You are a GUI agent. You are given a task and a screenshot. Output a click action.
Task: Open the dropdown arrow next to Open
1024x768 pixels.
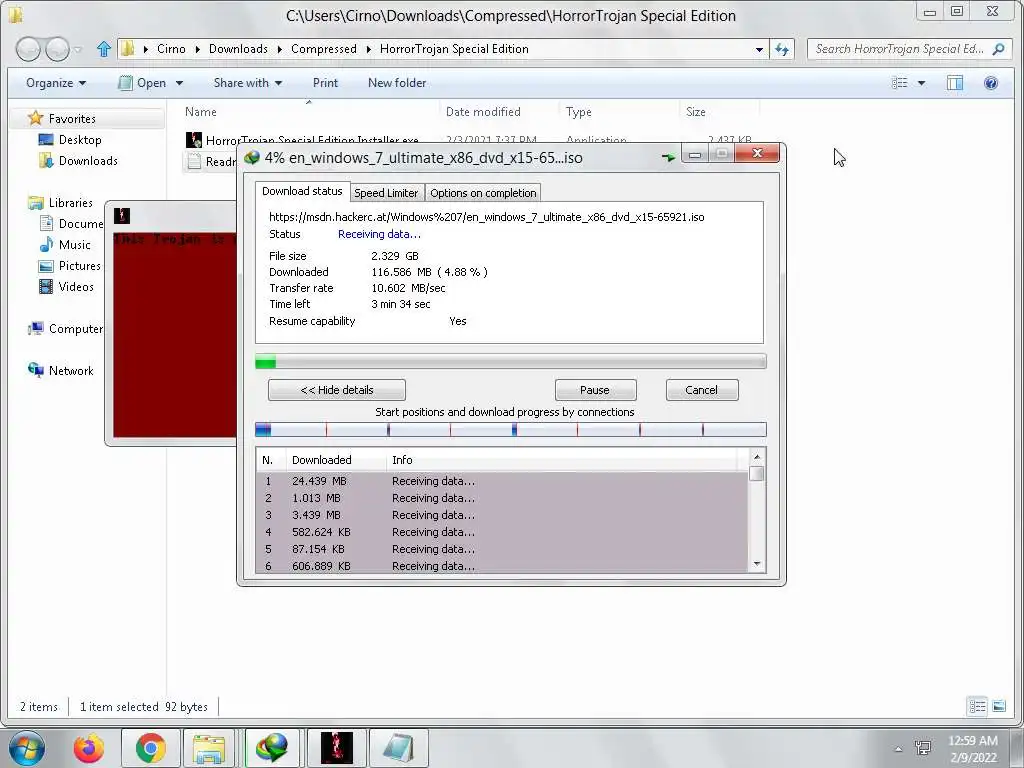(x=179, y=83)
